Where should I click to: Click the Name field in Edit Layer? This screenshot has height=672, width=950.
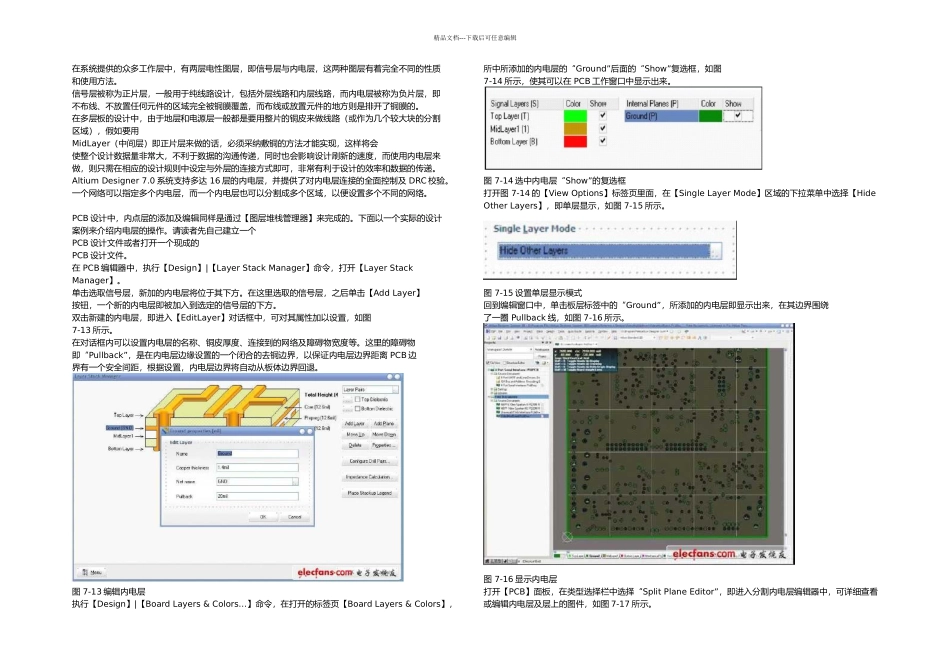257,453
